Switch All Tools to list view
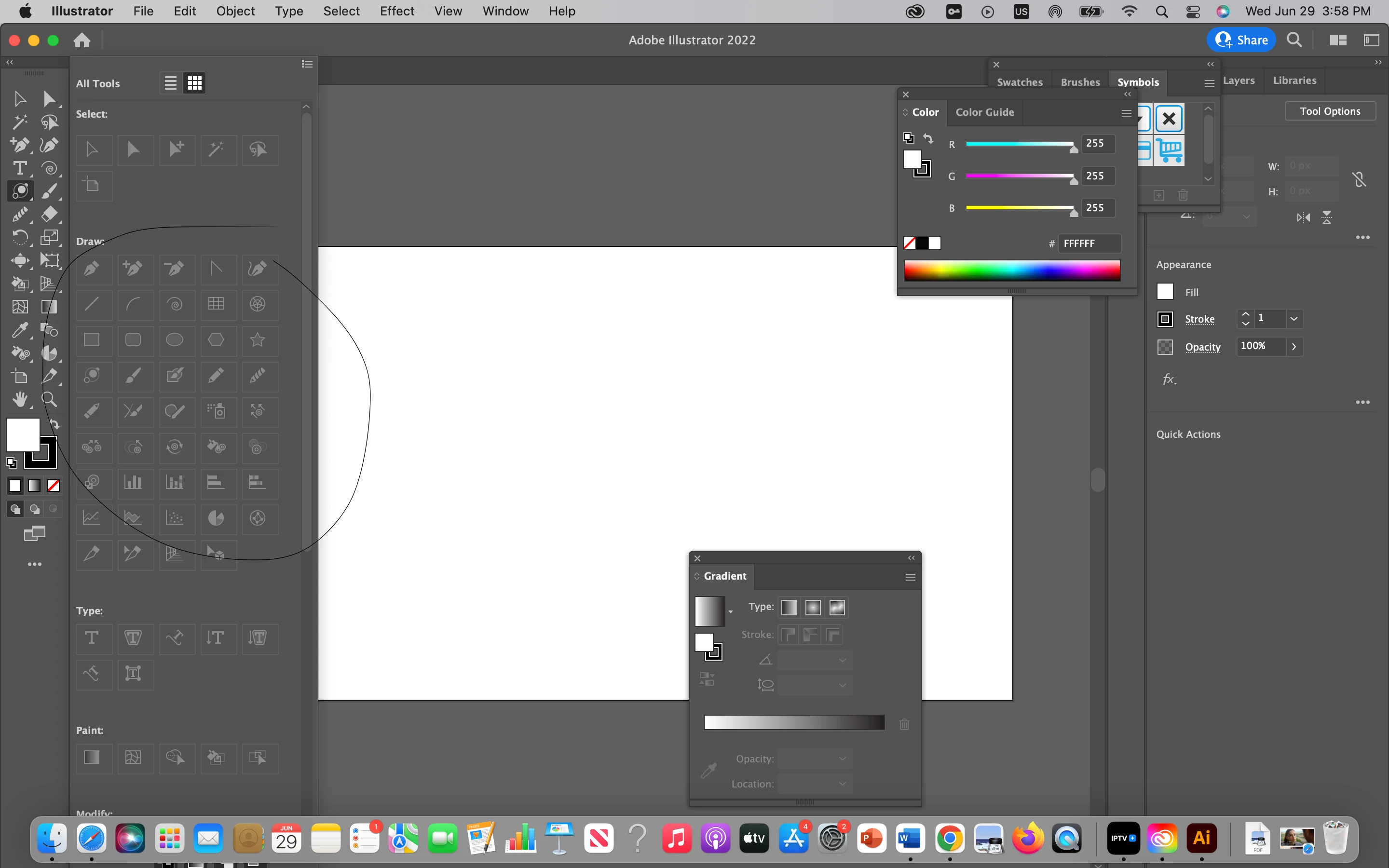This screenshot has height=868, width=1389. (x=170, y=83)
